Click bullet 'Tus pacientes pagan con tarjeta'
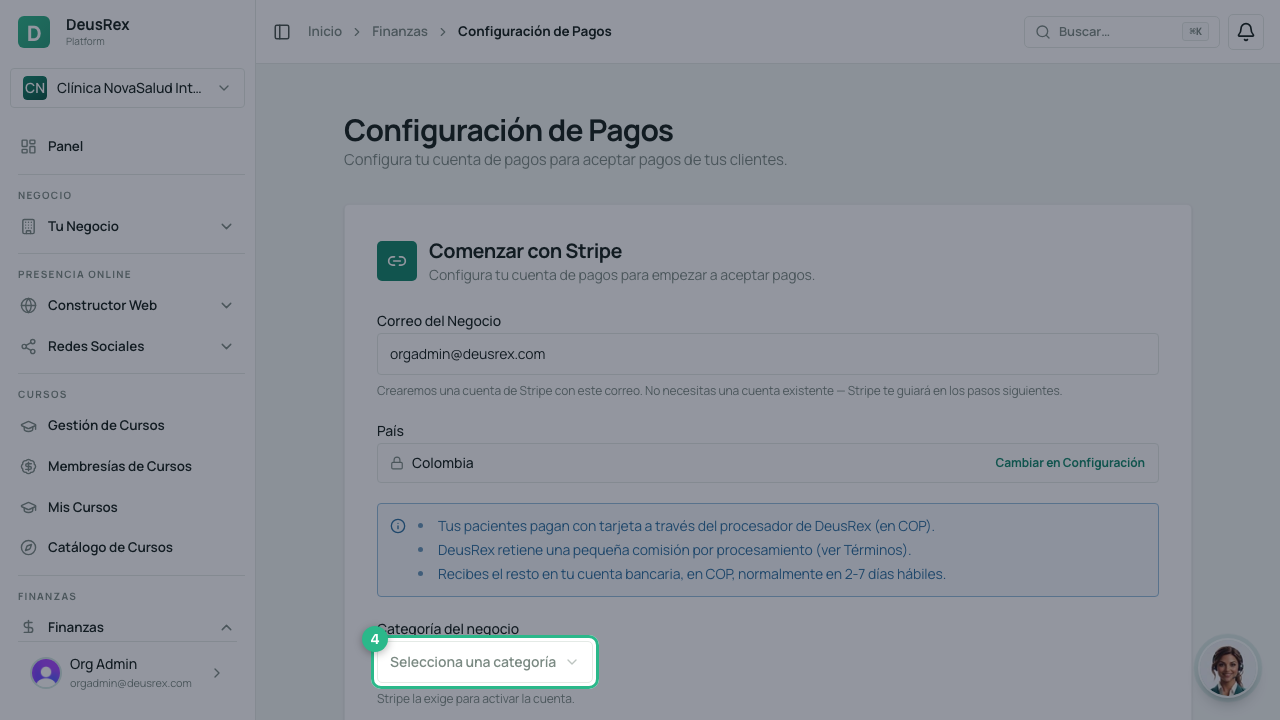The height and width of the screenshot is (720, 1280). point(686,526)
